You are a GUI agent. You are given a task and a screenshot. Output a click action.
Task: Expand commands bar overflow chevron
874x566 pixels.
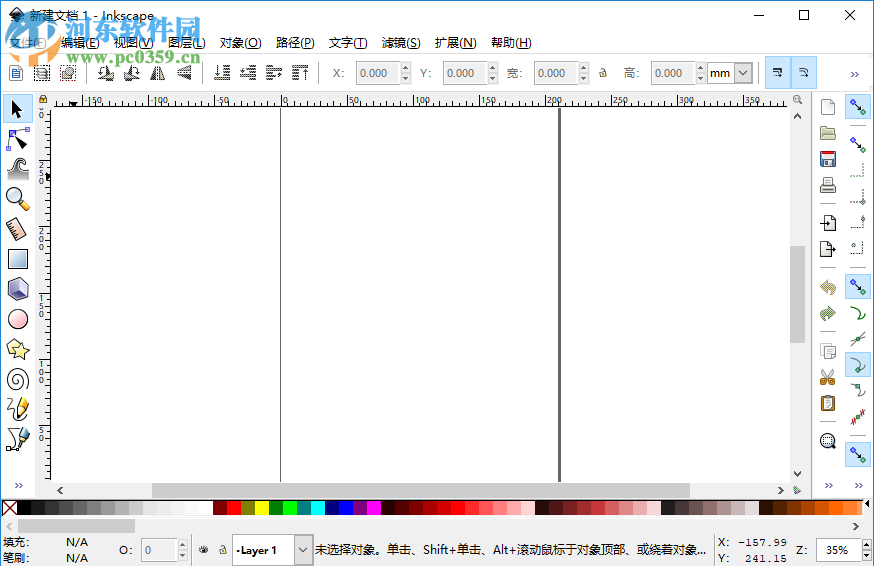pyautogui.click(x=829, y=485)
